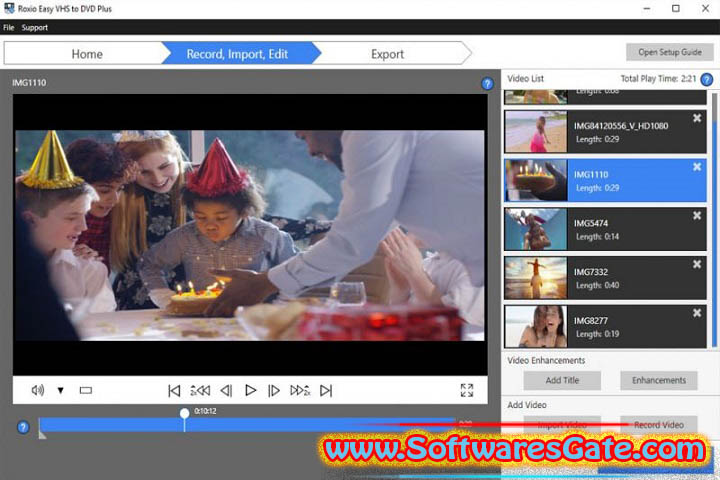Remove IMG84120556_V_HD1080 from the list

[697, 118]
